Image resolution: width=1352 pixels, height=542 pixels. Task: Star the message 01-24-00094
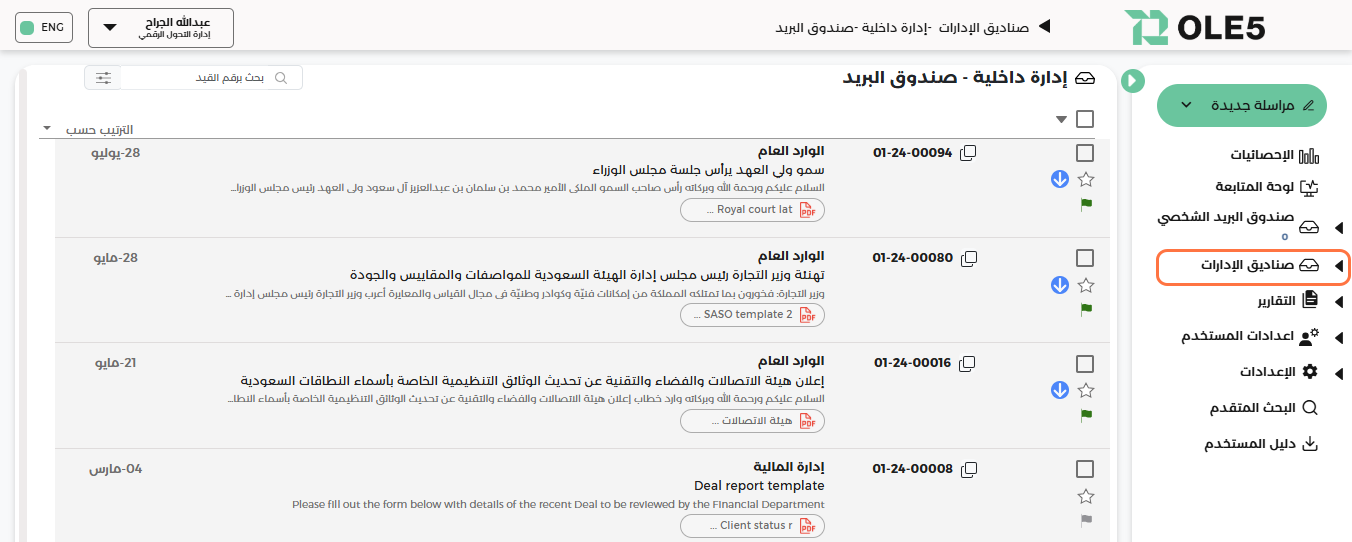(x=1086, y=180)
